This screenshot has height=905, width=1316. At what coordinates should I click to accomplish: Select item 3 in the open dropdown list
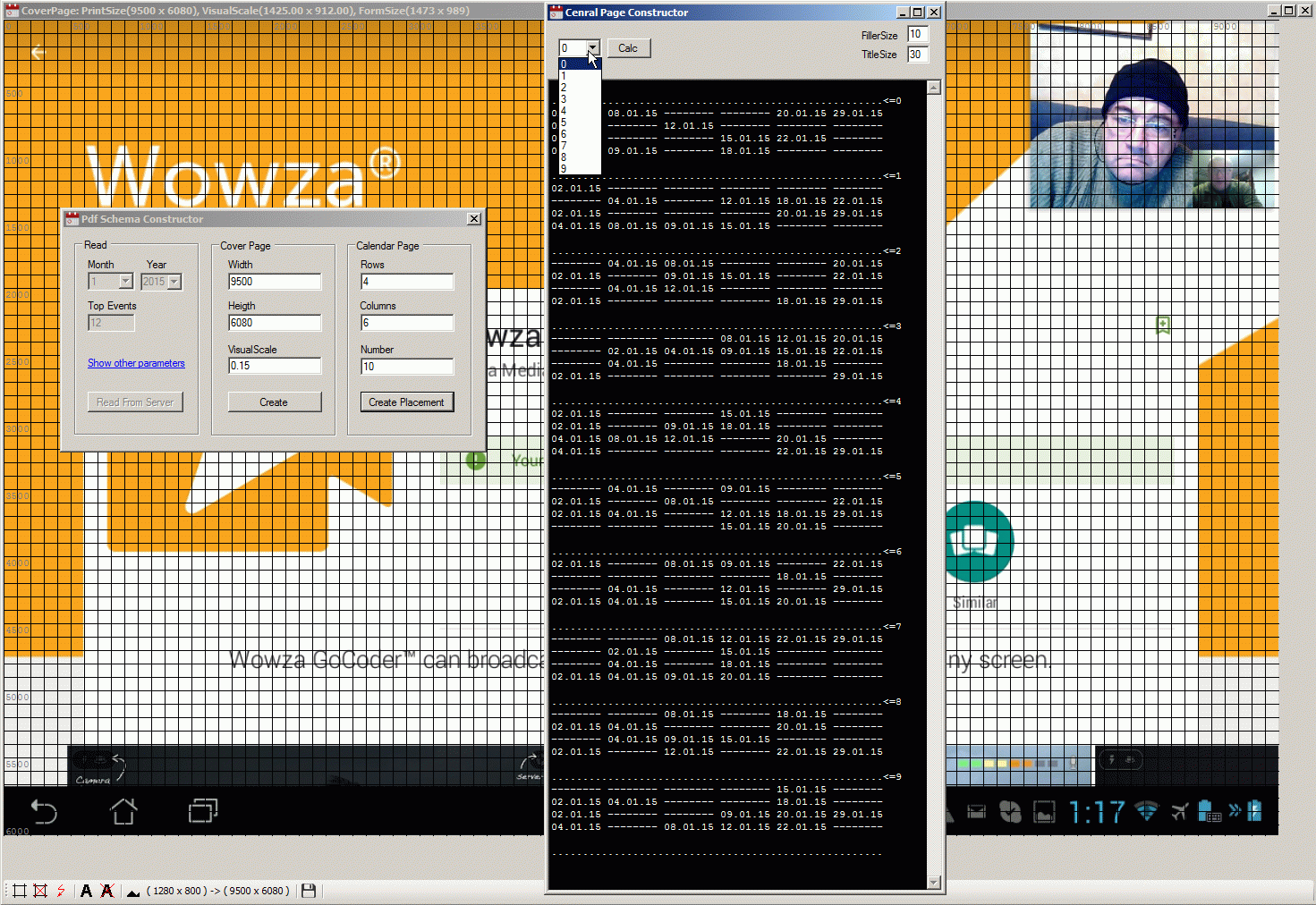coord(580,99)
